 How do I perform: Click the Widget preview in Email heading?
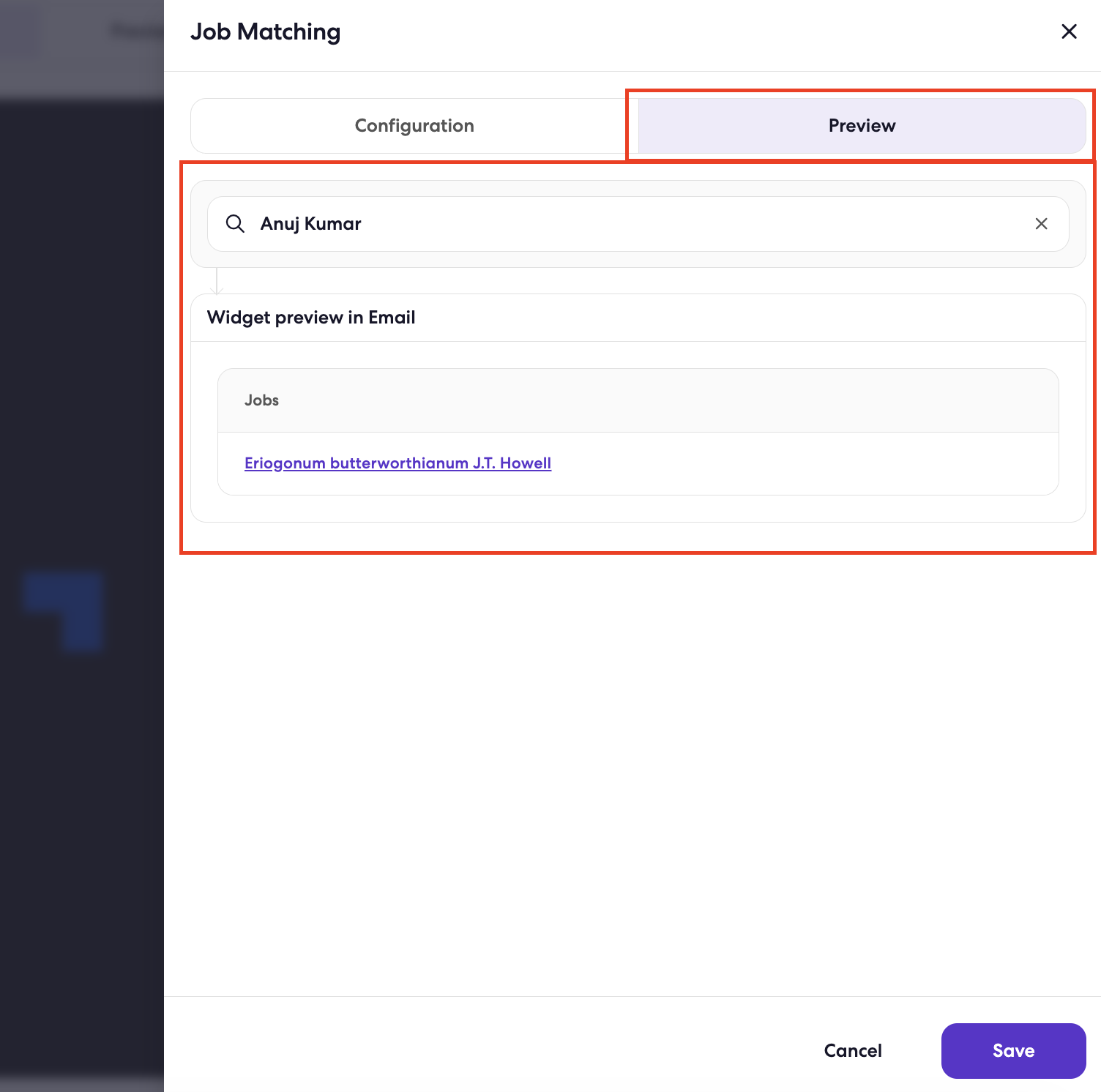coord(311,318)
